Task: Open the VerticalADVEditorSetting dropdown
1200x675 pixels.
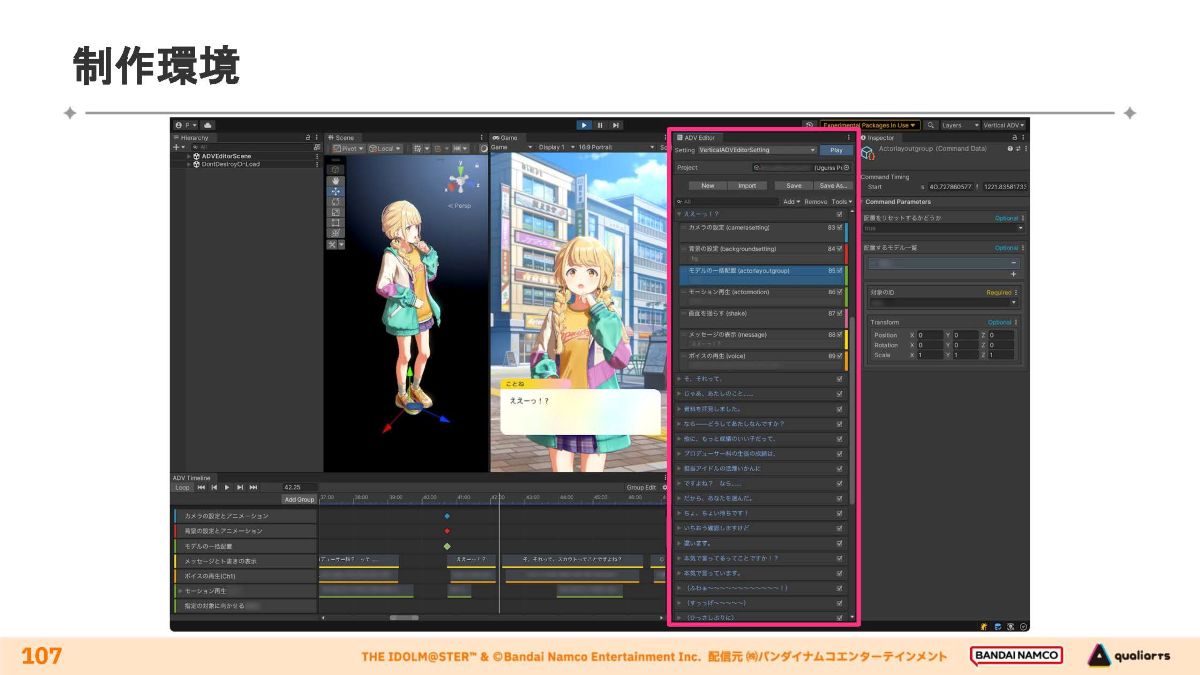Action: coord(757,150)
